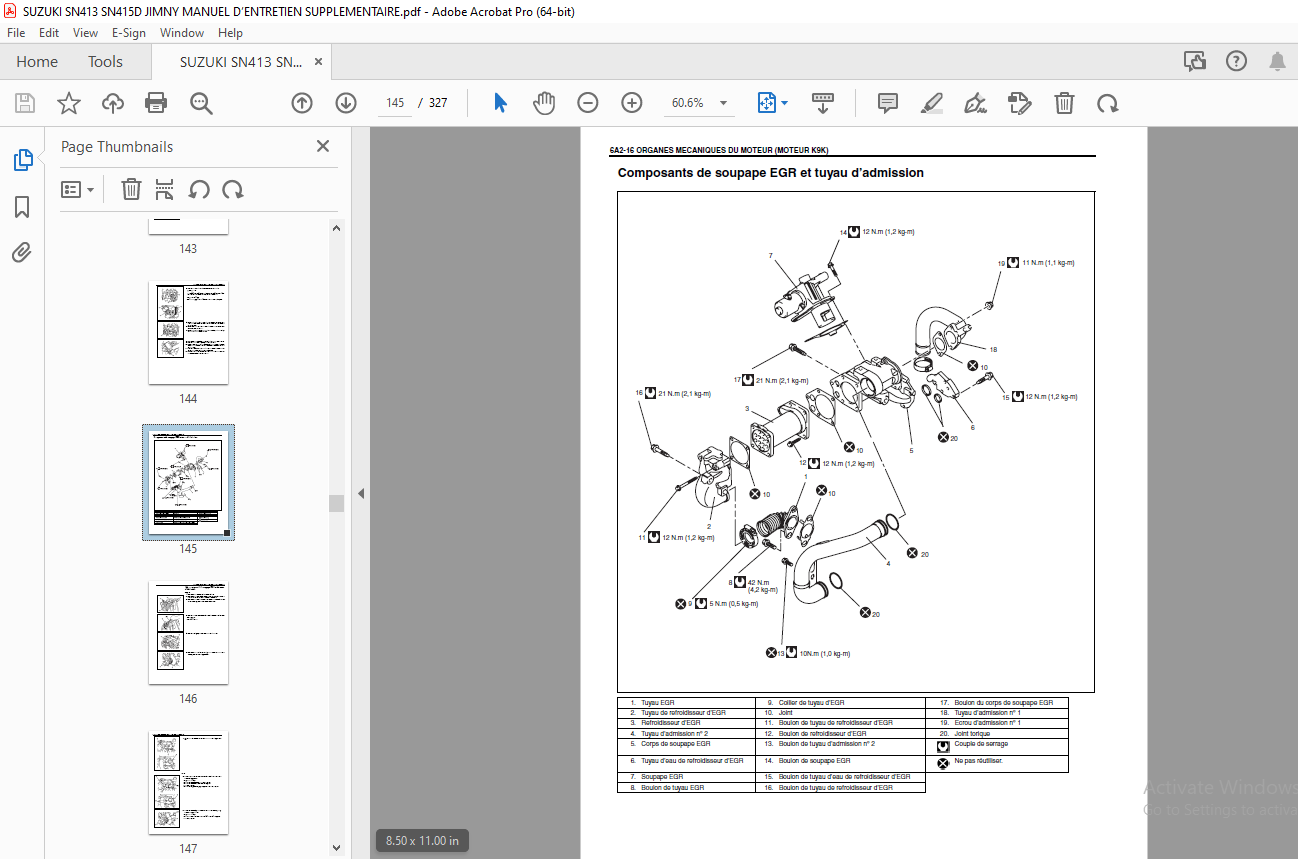
Task: Delete page with toolbar trash icon
Action: [1065, 103]
